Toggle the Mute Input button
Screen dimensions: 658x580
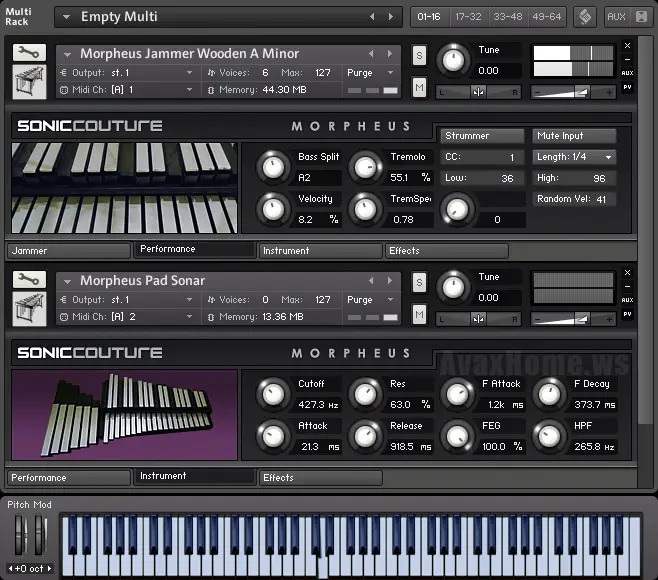coord(574,136)
